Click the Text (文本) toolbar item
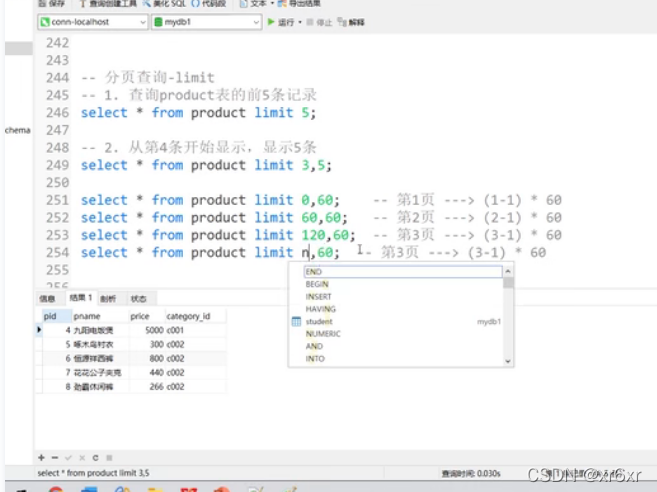 pyautogui.click(x=253, y=3)
